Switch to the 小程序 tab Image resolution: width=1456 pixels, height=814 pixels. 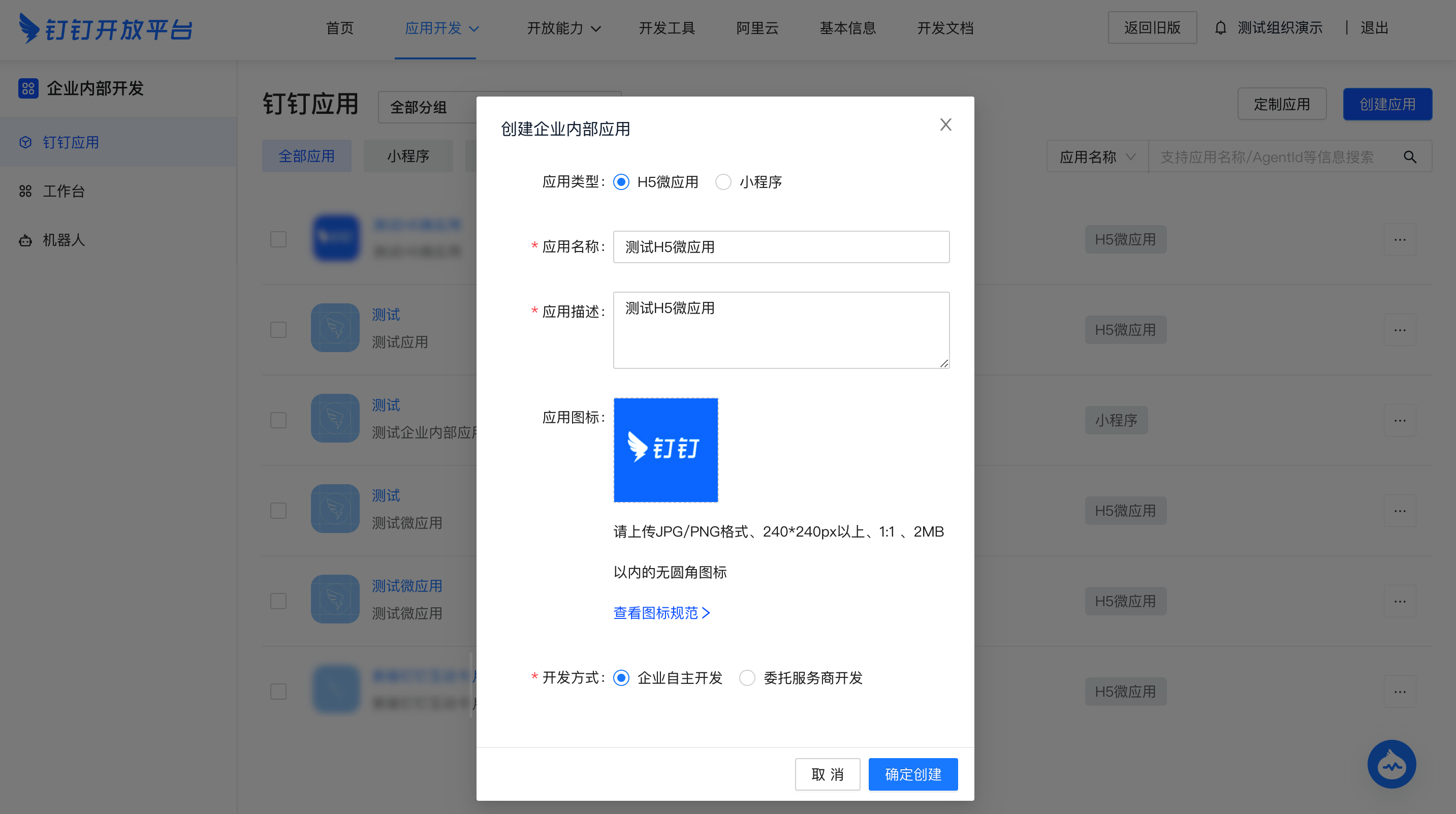coord(408,156)
